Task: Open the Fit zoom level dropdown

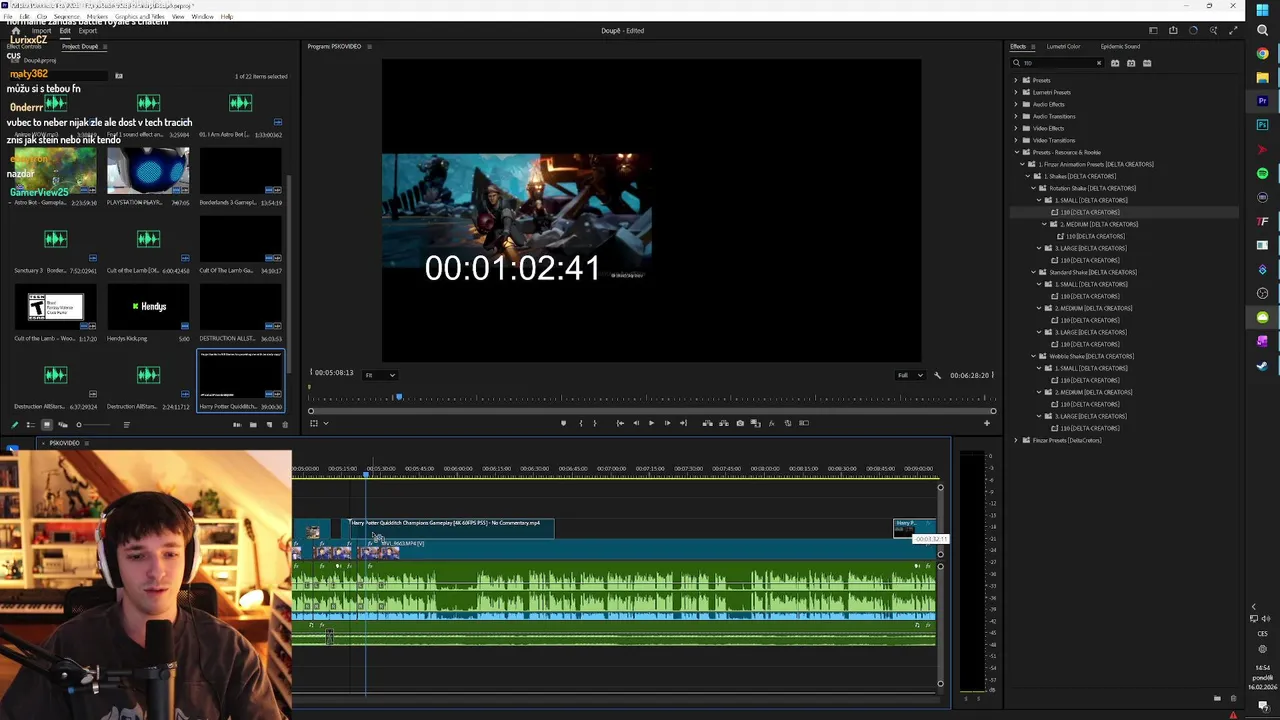Action: tap(379, 375)
